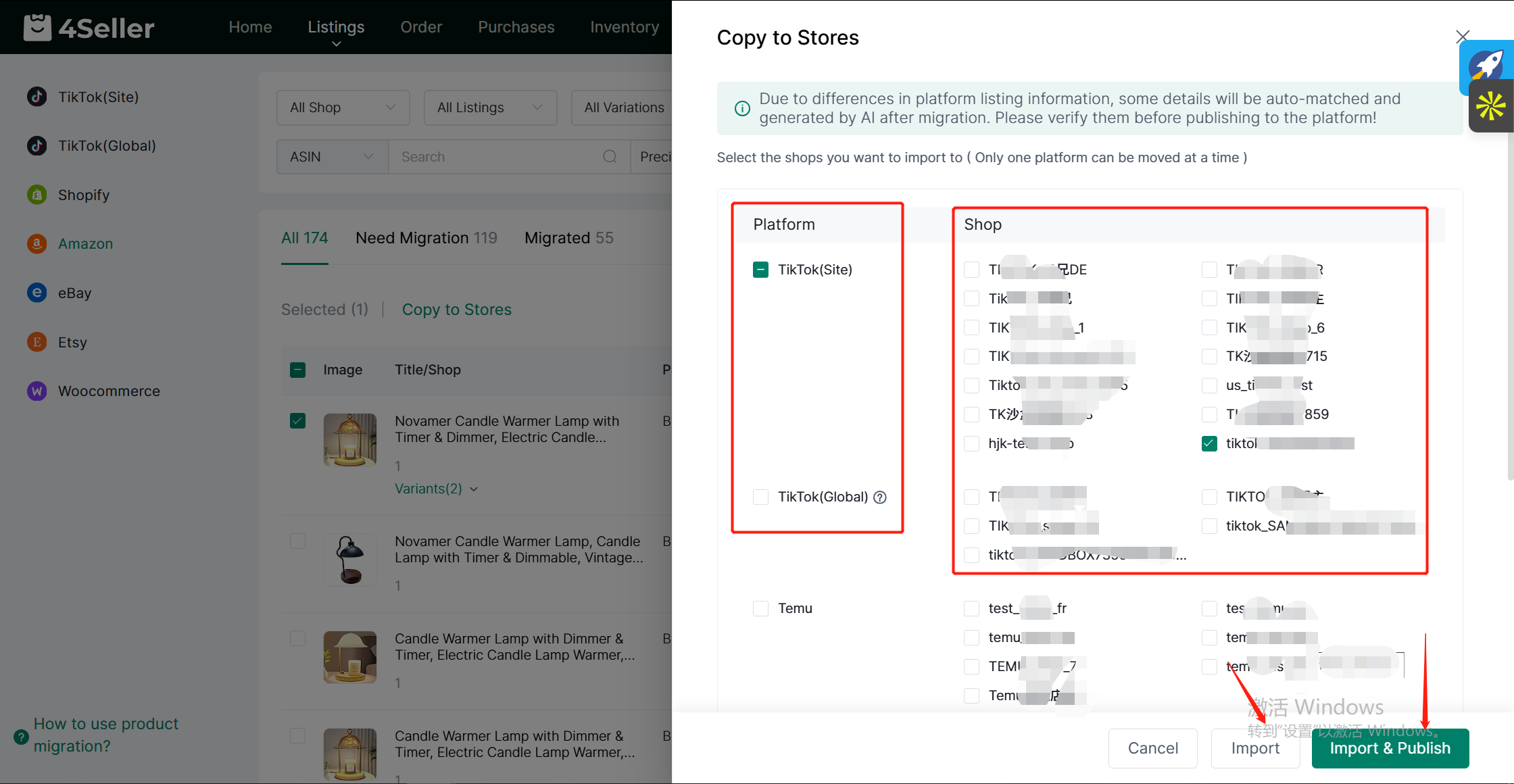The image size is (1514, 784).
Task: Open the Order menu
Action: pyautogui.click(x=421, y=27)
